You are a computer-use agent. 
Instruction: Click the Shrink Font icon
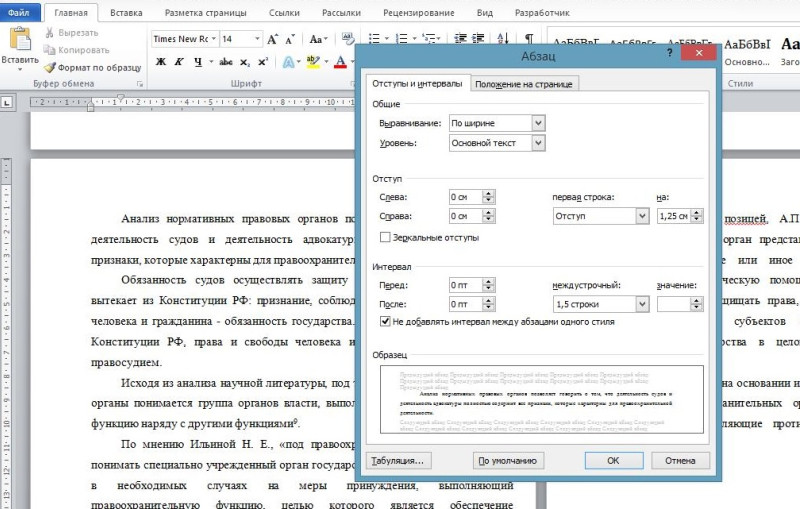[290, 39]
